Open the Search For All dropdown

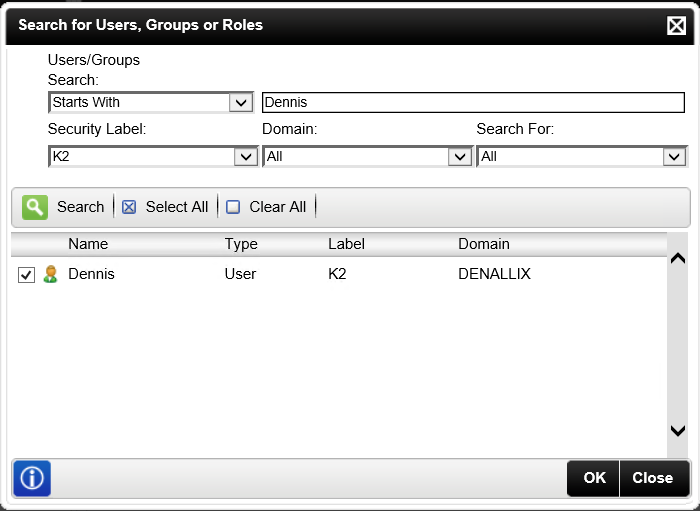(x=582, y=157)
